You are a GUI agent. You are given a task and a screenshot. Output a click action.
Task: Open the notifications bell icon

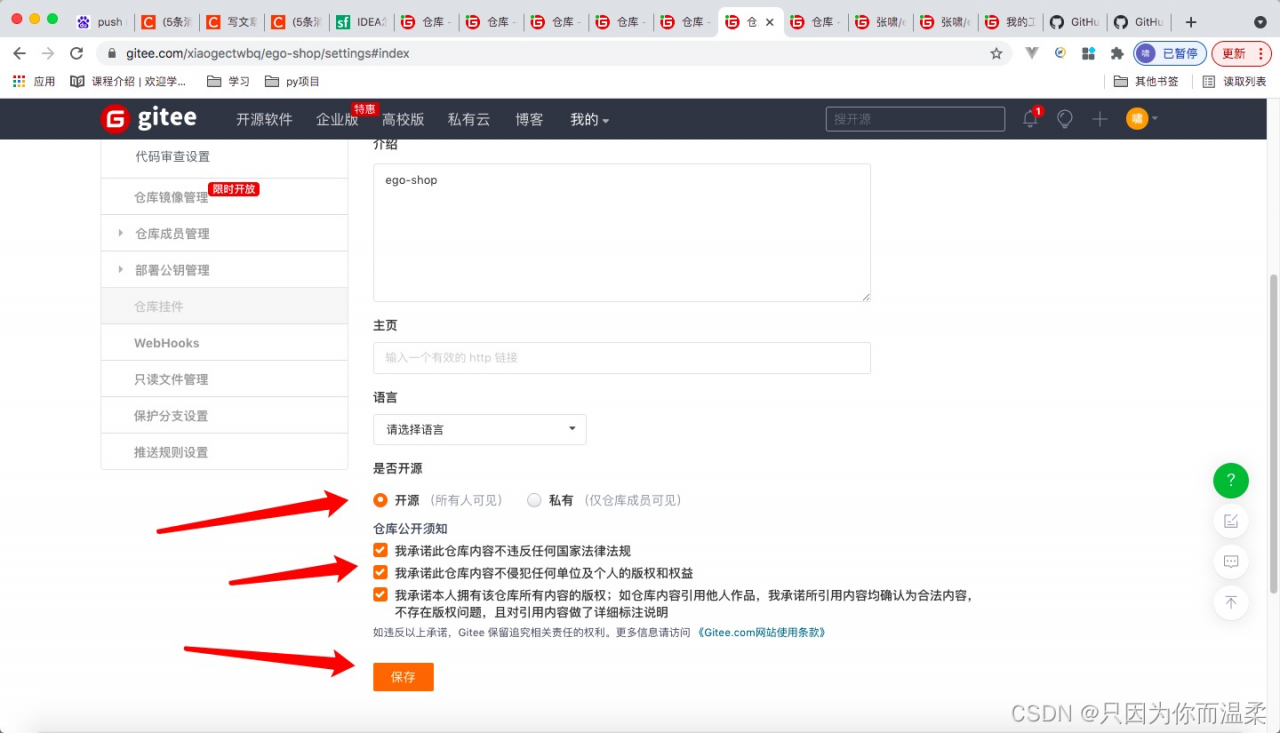click(1030, 119)
